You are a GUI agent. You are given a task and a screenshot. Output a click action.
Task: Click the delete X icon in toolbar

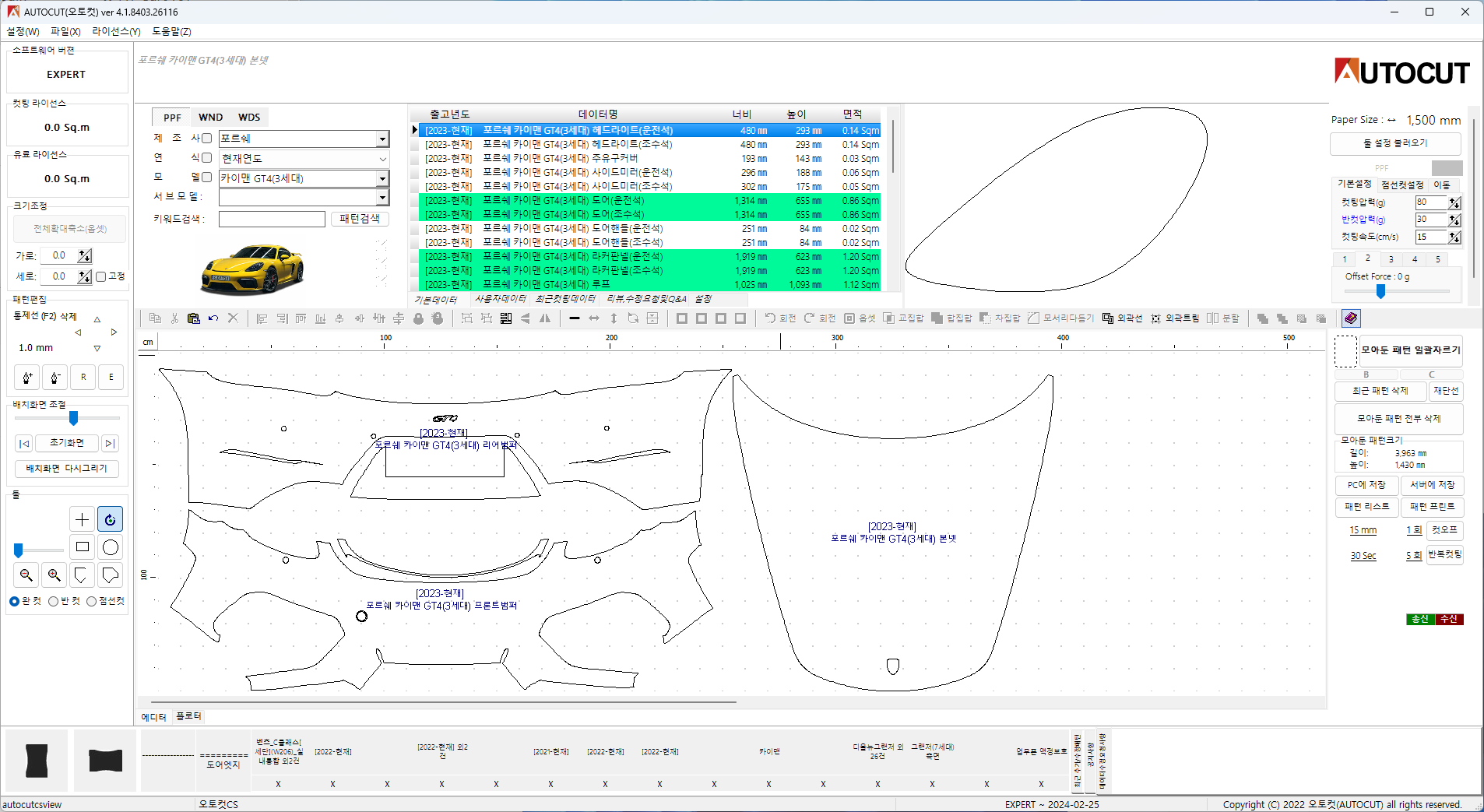click(x=233, y=318)
